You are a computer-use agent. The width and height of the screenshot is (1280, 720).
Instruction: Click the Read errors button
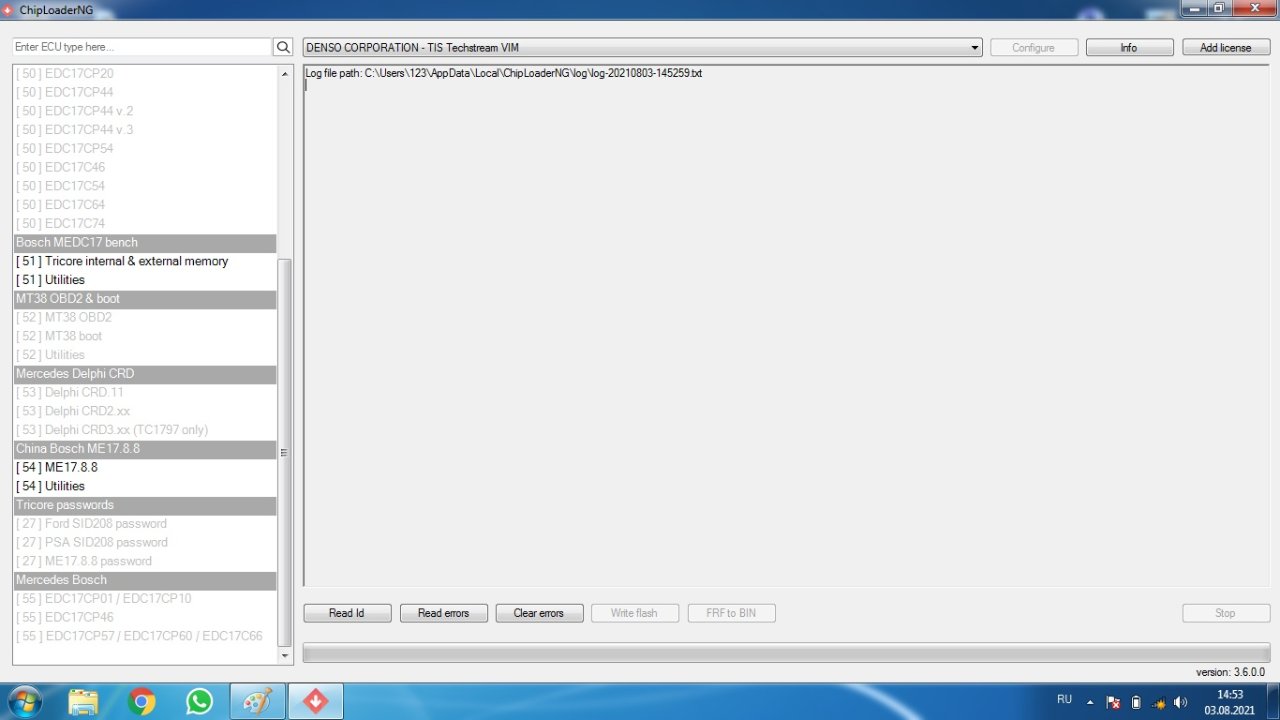click(x=443, y=613)
